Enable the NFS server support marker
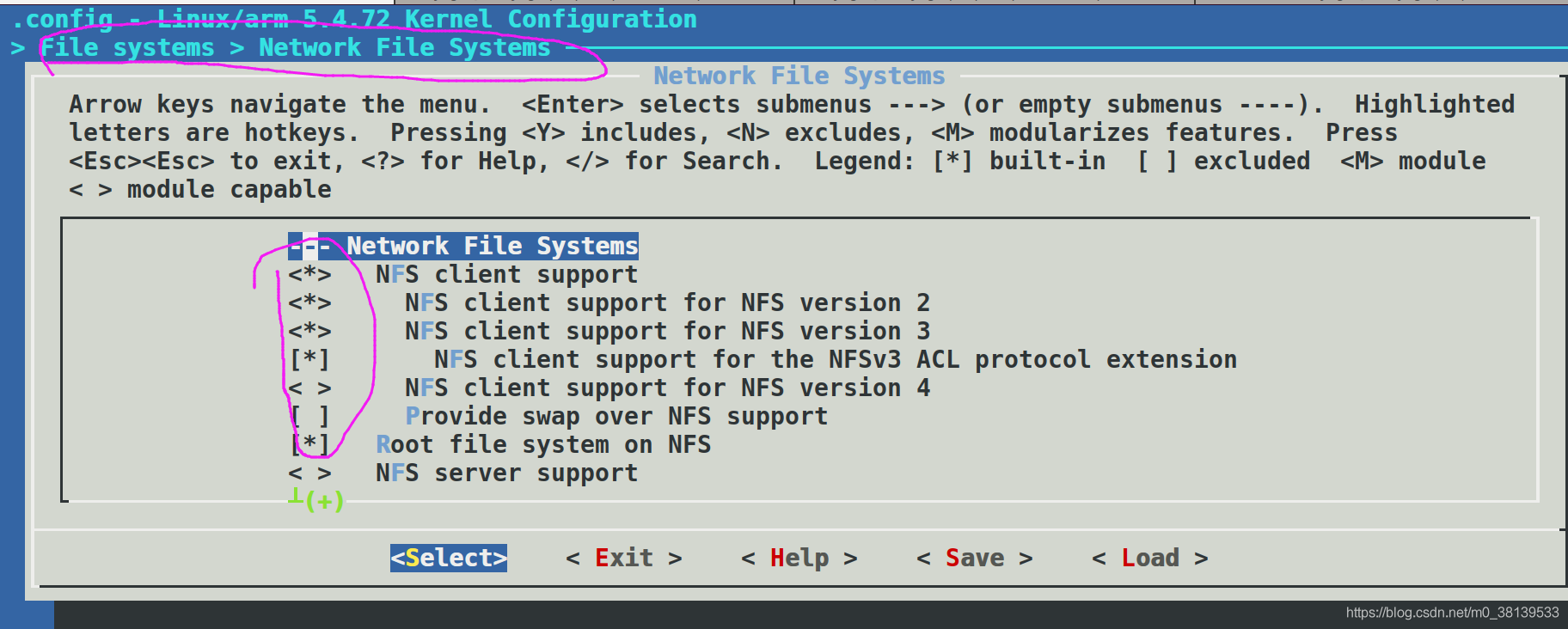 (309, 473)
